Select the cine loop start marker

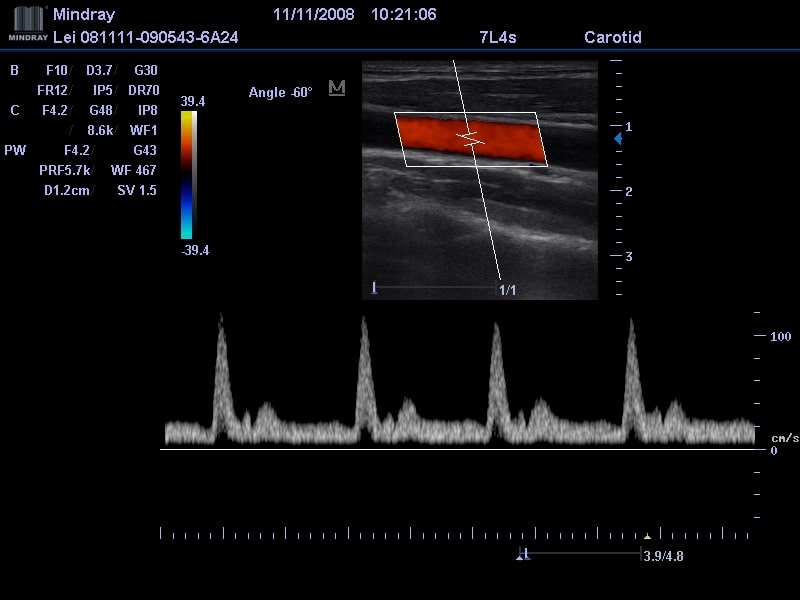point(523,554)
